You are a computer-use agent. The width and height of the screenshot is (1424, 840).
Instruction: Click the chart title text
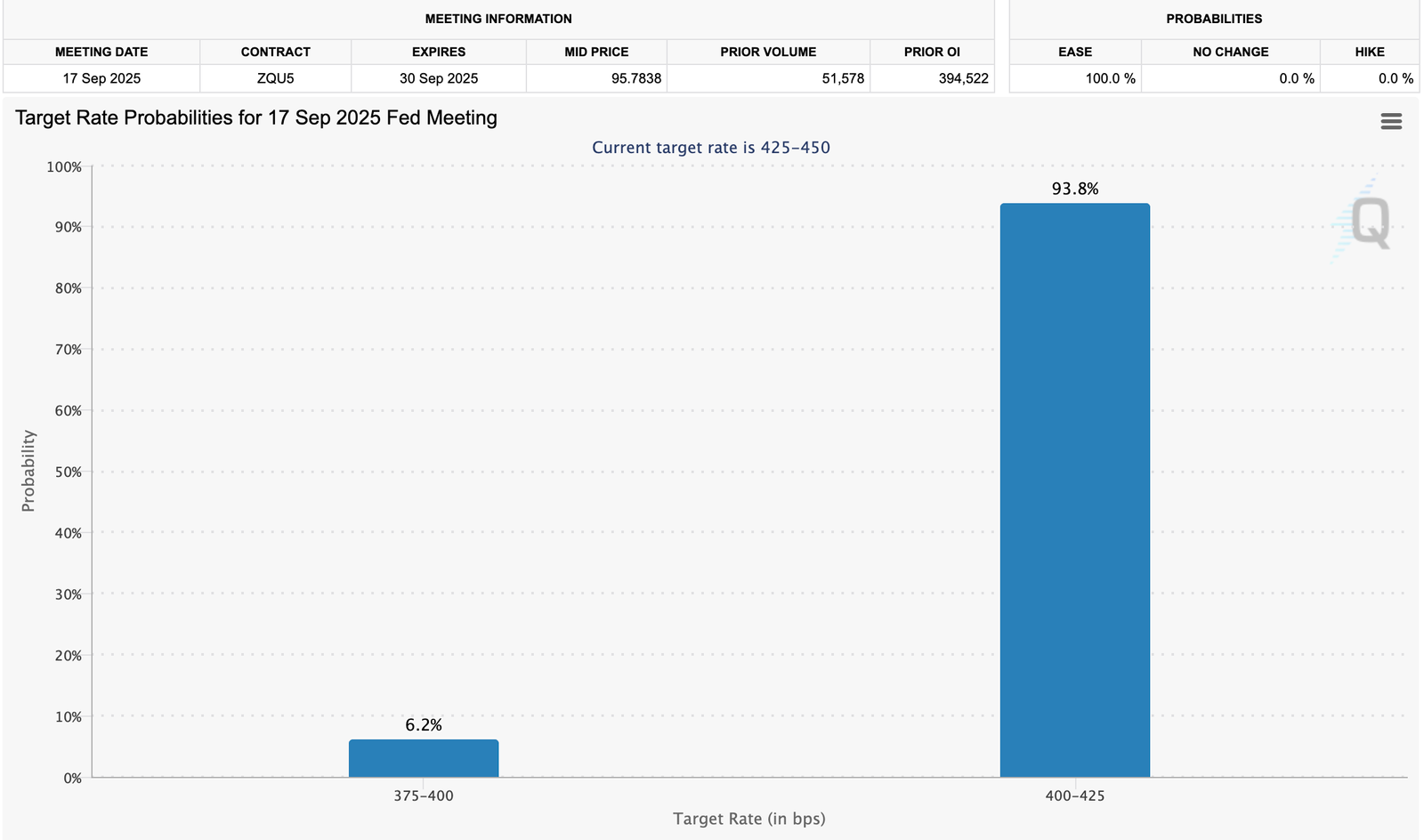point(255,117)
